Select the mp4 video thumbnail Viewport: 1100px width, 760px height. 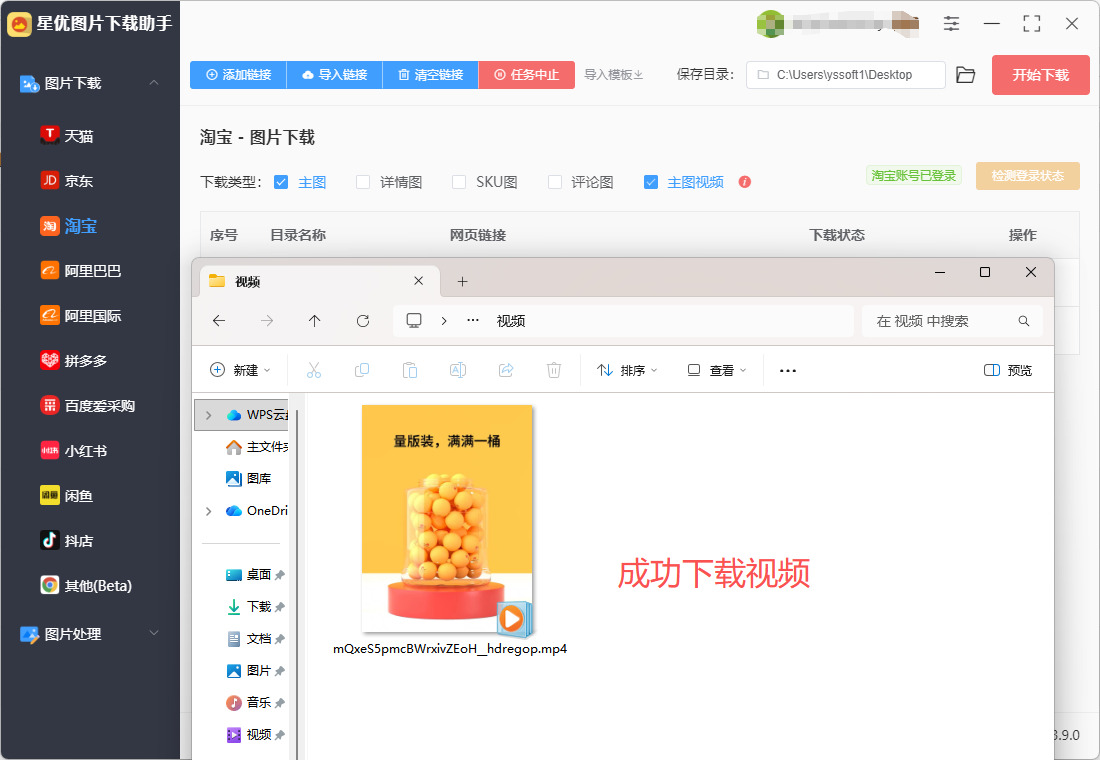tap(447, 518)
